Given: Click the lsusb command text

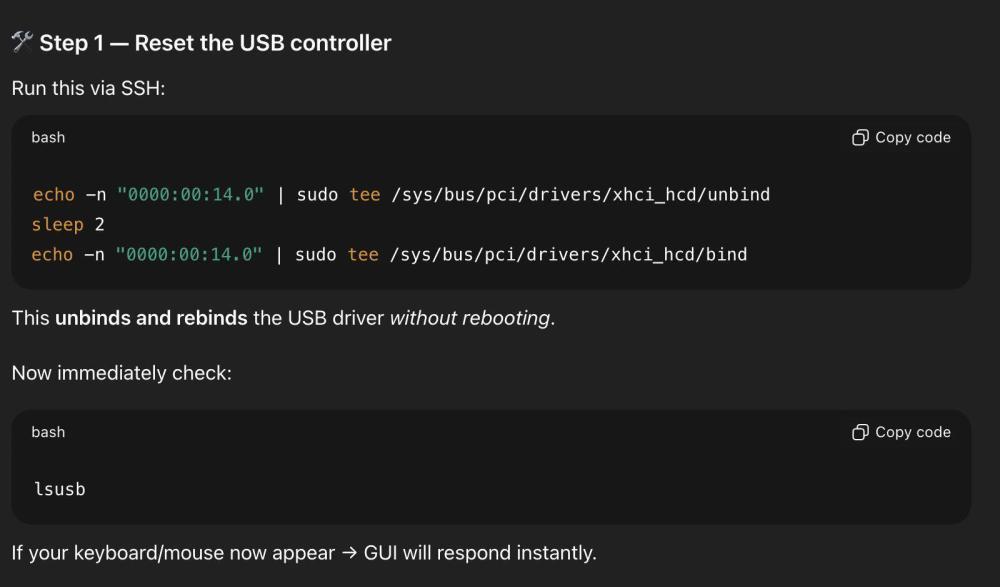Looking at the screenshot, I should click(x=59, y=490).
